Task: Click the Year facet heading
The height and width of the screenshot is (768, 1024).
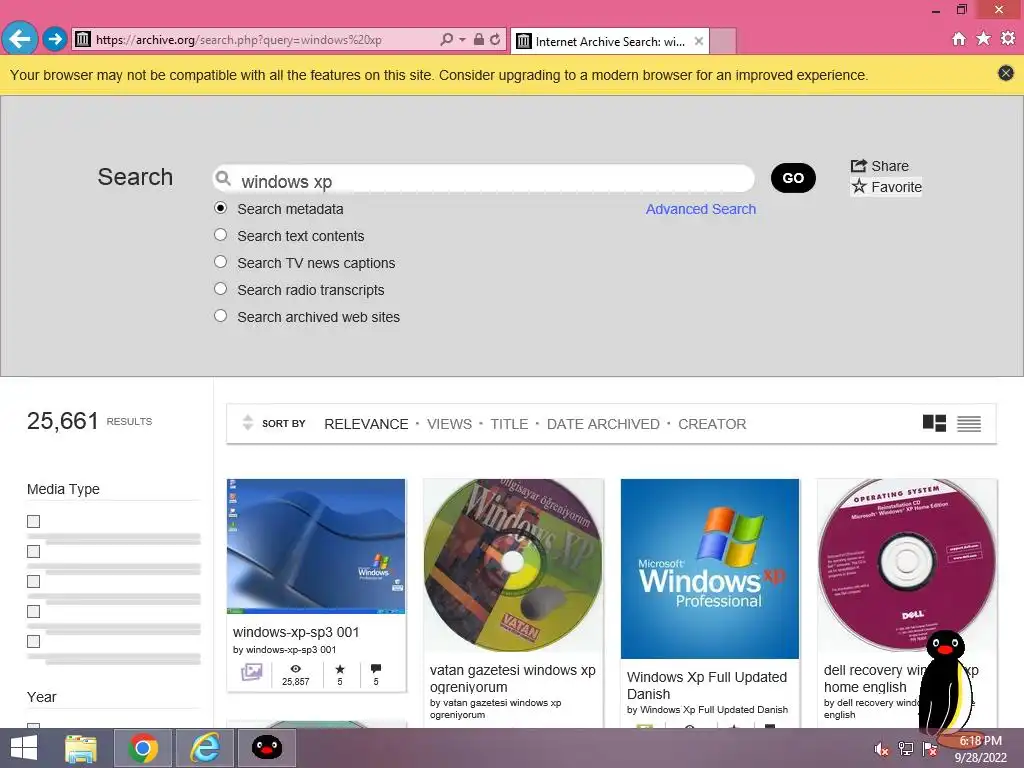Action: tap(42, 697)
